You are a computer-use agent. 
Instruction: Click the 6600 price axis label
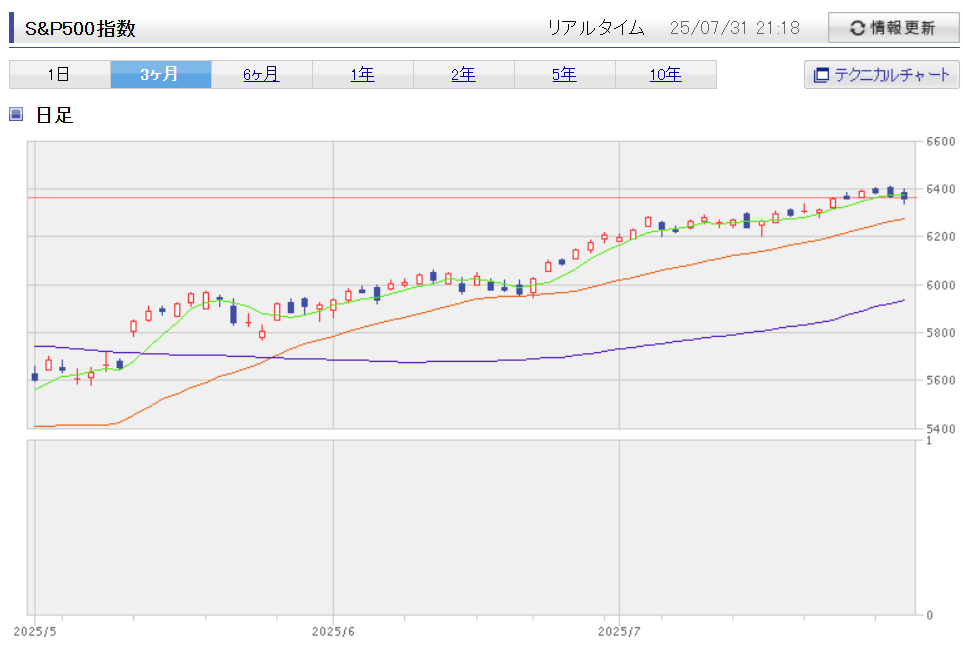pos(941,142)
